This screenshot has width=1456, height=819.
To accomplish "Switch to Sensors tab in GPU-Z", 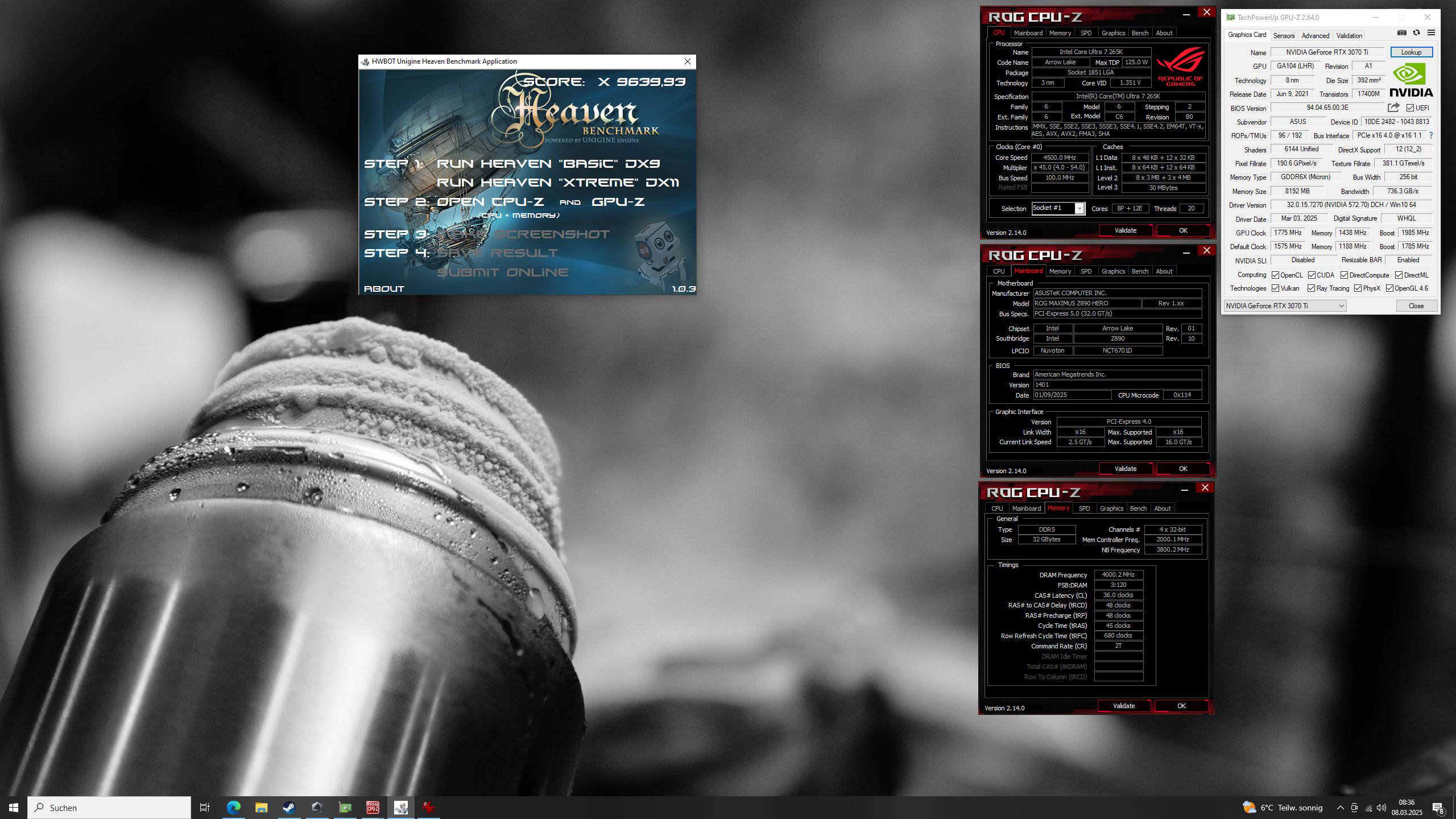I will [x=1284, y=35].
